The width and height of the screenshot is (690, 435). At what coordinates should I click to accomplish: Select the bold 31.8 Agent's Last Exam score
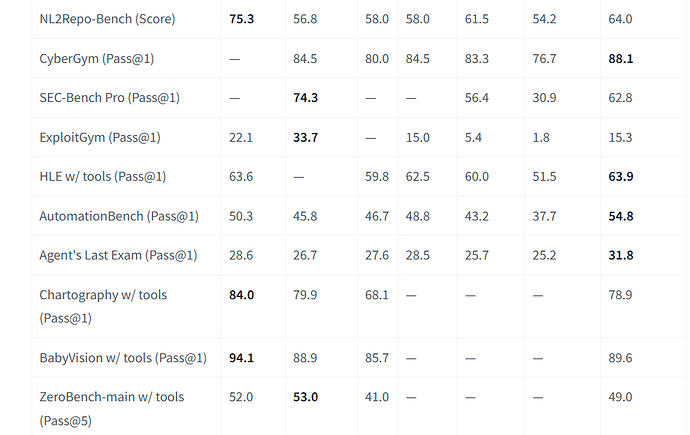621,255
